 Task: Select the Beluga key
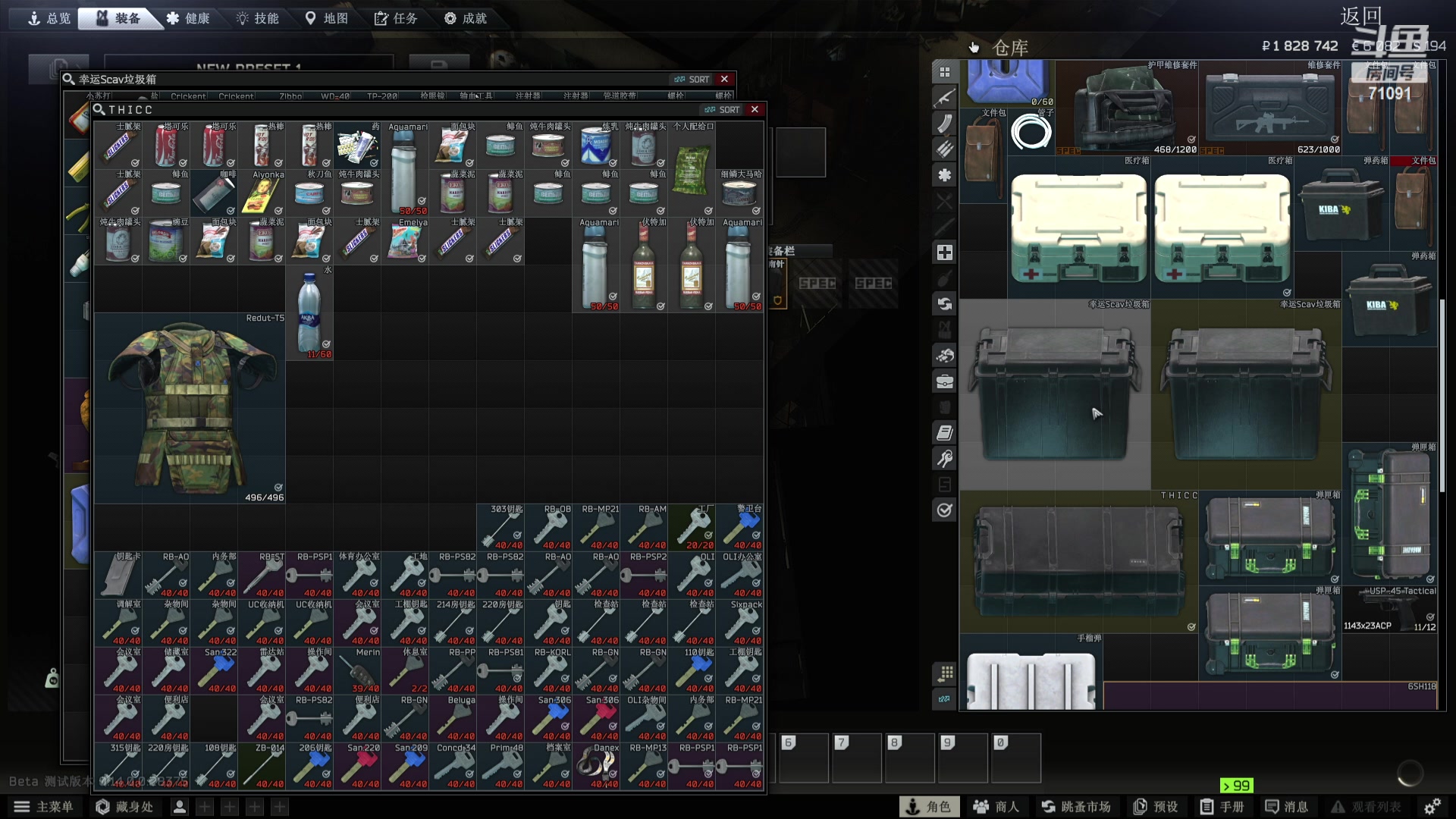(x=453, y=719)
